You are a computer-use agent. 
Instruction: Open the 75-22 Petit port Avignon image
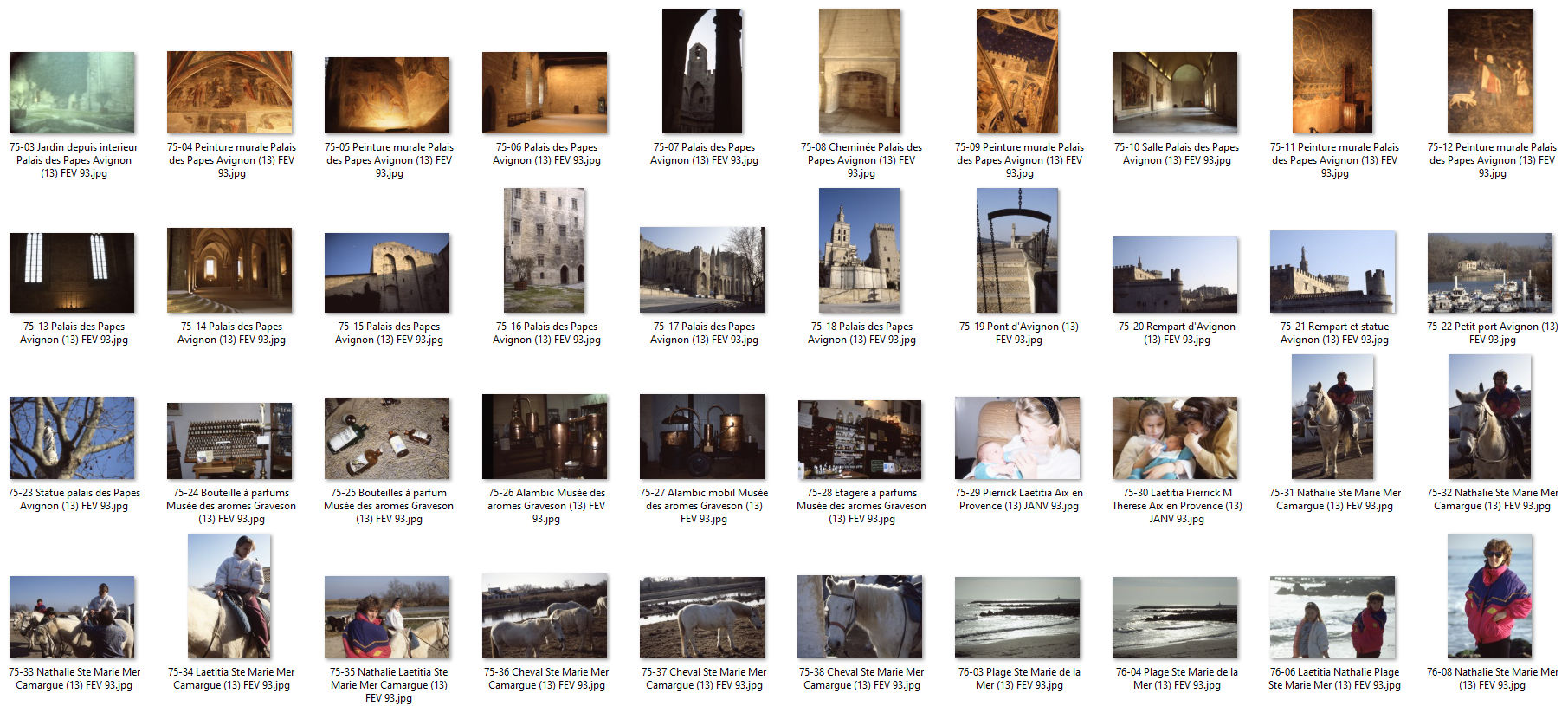point(1490,272)
